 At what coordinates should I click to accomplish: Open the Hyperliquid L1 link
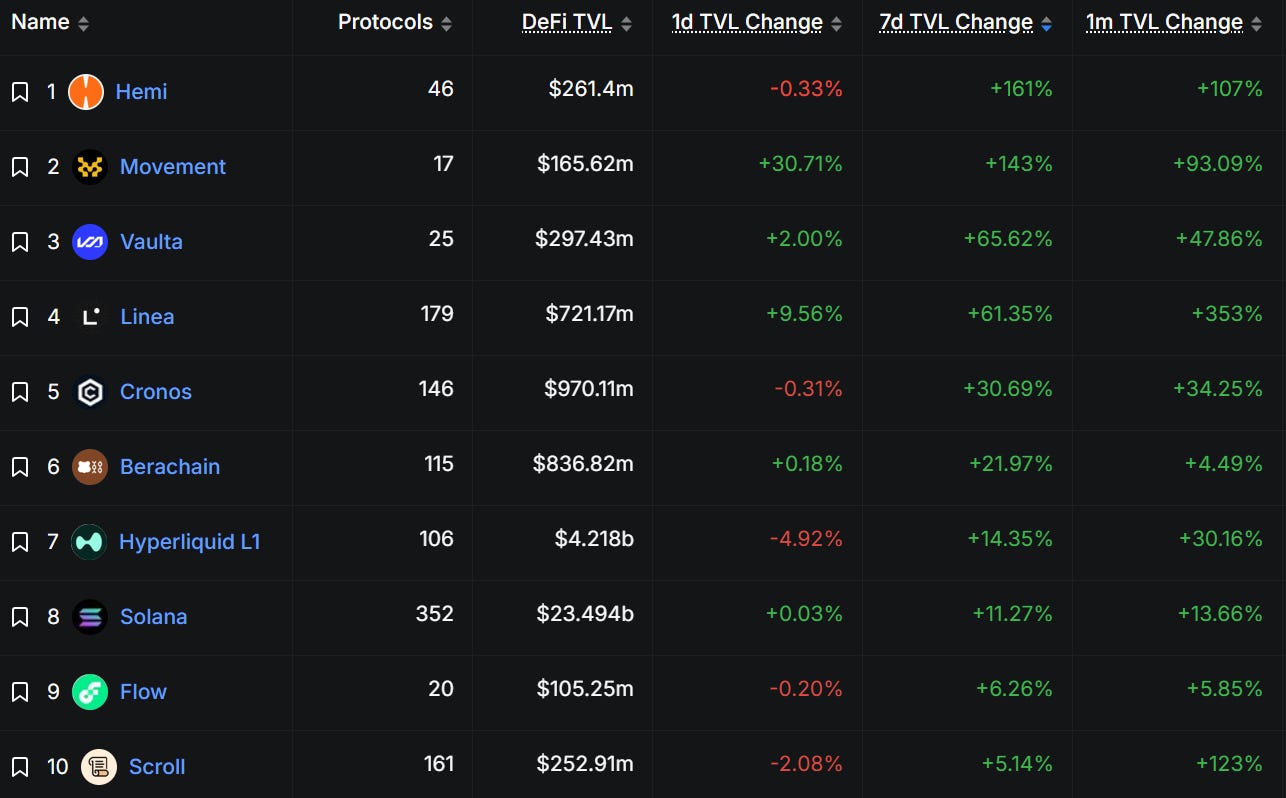190,542
